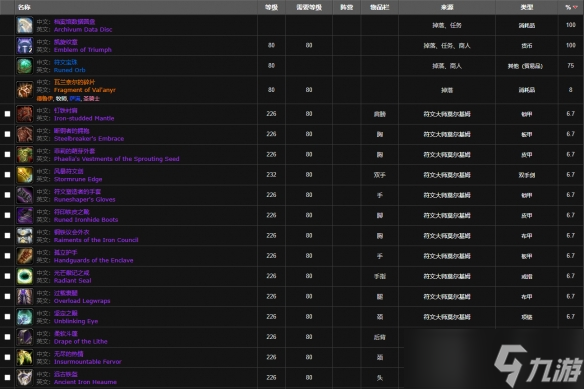Tick the Radiant Seal row checkbox
The height and width of the screenshot is (389, 584).
pos(7,276)
